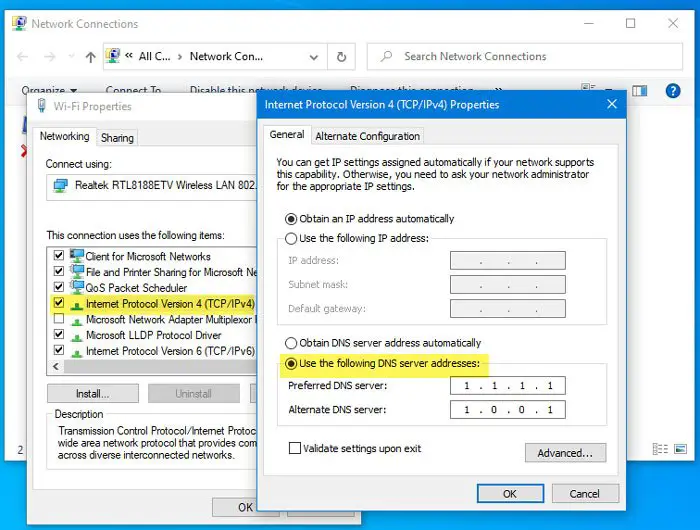Go up one folder level
This screenshot has height=530, width=700.
(91, 57)
